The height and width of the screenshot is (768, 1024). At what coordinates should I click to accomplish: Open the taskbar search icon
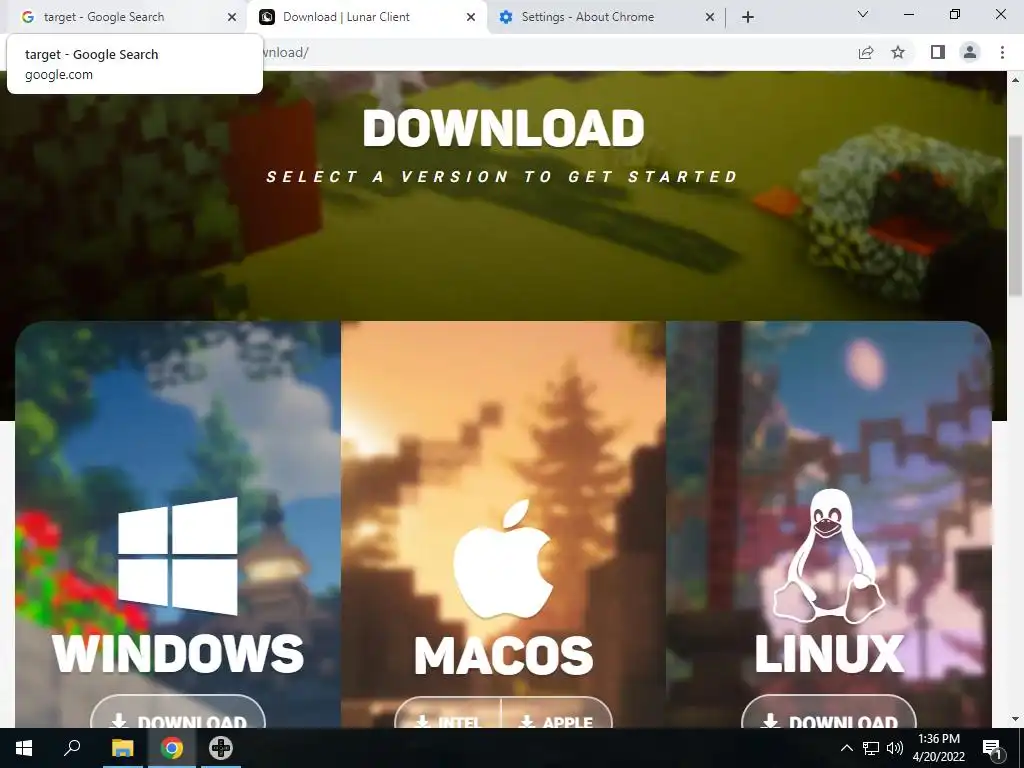[x=72, y=748]
